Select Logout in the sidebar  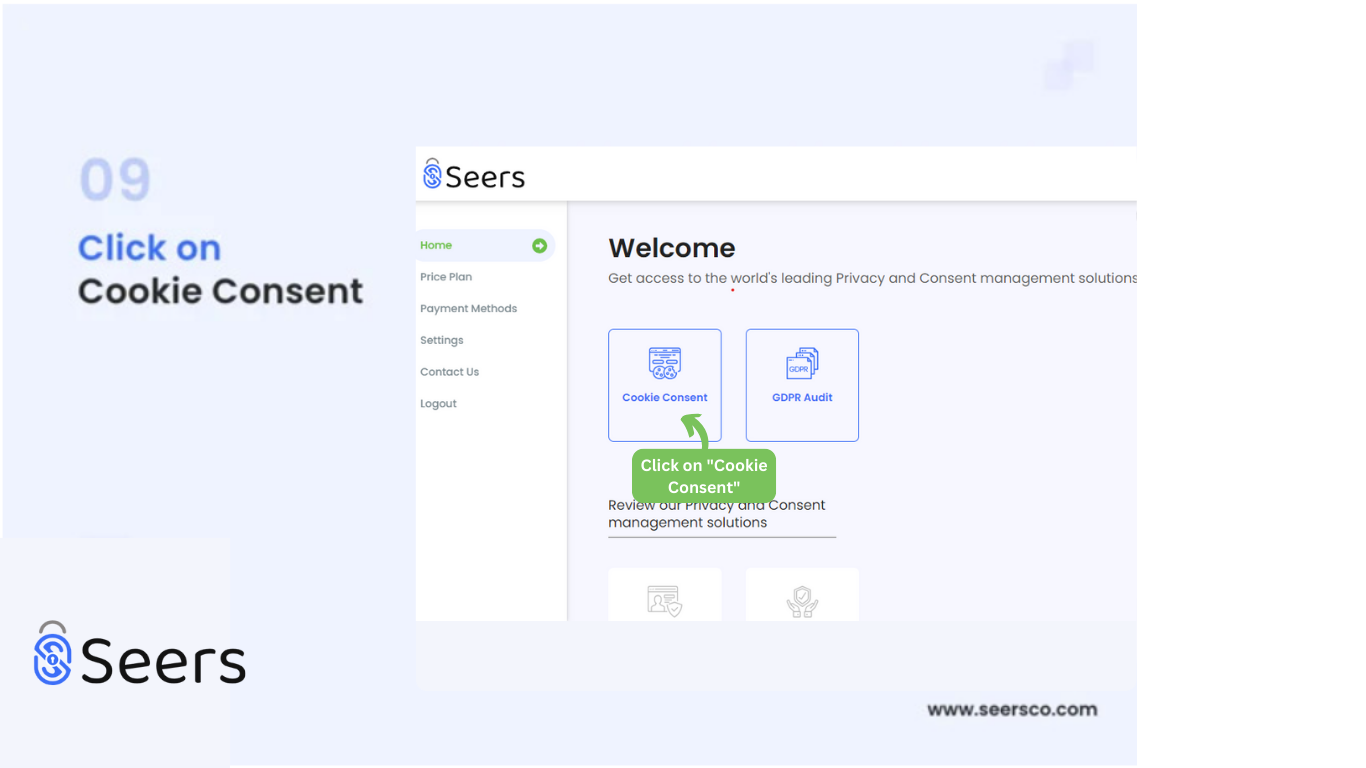[x=438, y=404]
